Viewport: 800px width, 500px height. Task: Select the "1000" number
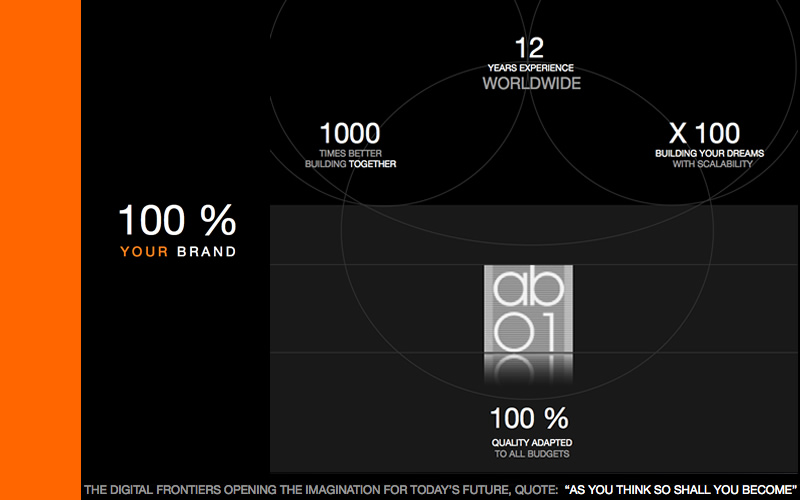coord(350,134)
